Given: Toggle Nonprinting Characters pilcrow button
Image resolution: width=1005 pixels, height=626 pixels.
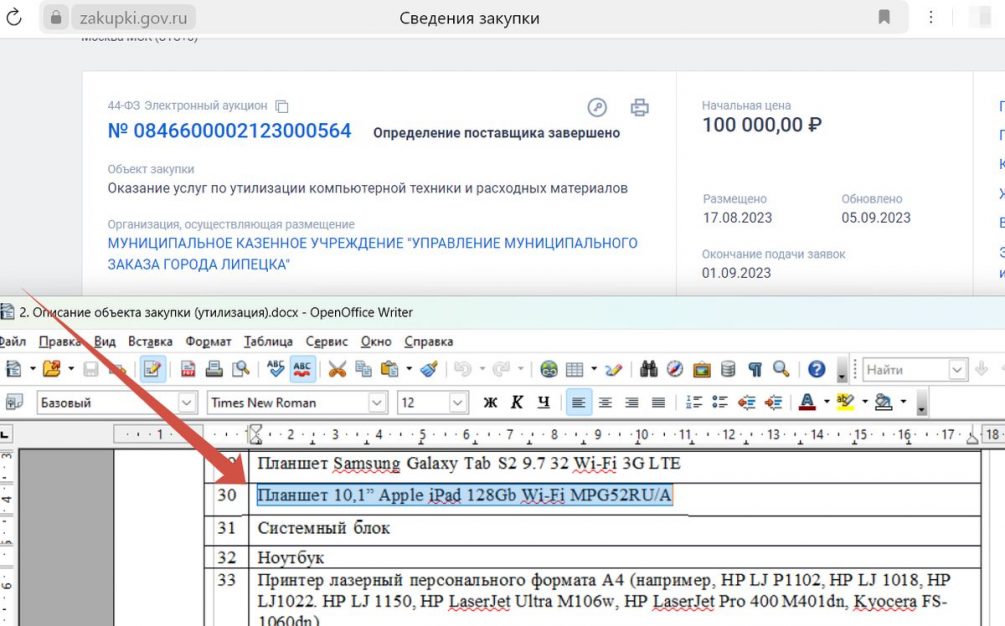Looking at the screenshot, I should pos(755,369).
